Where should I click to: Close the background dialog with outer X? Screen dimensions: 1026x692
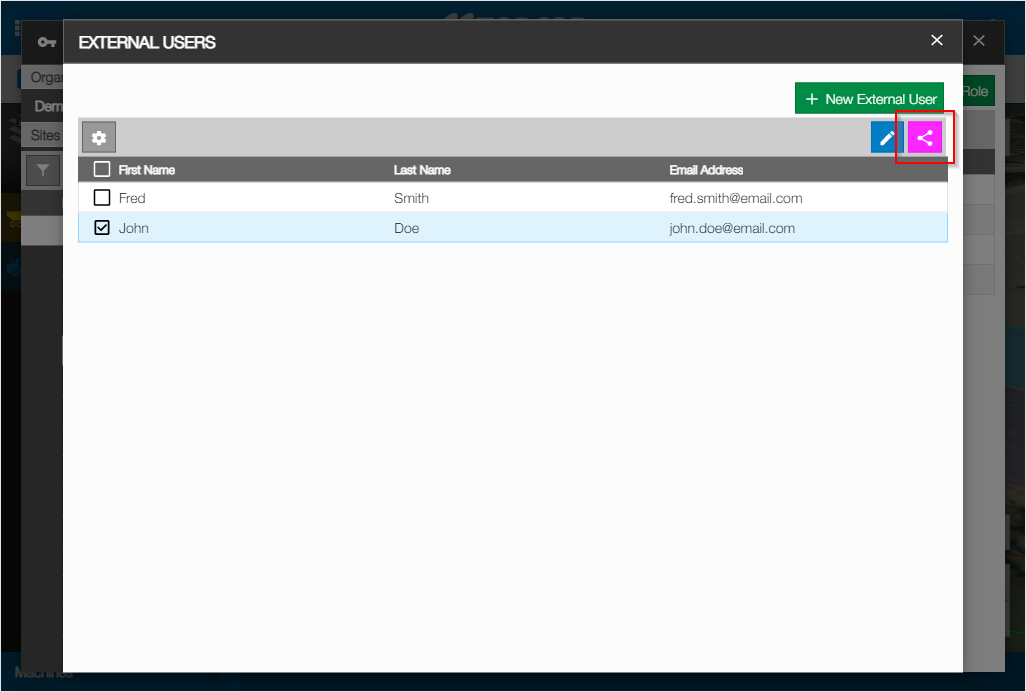coord(978,41)
